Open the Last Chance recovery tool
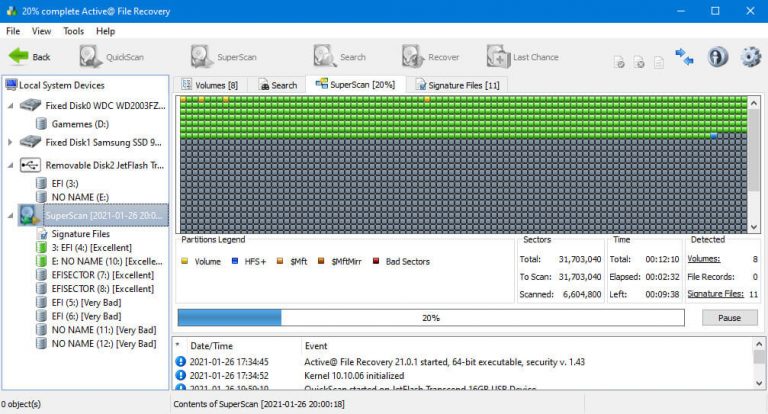The image size is (768, 414). [499, 57]
